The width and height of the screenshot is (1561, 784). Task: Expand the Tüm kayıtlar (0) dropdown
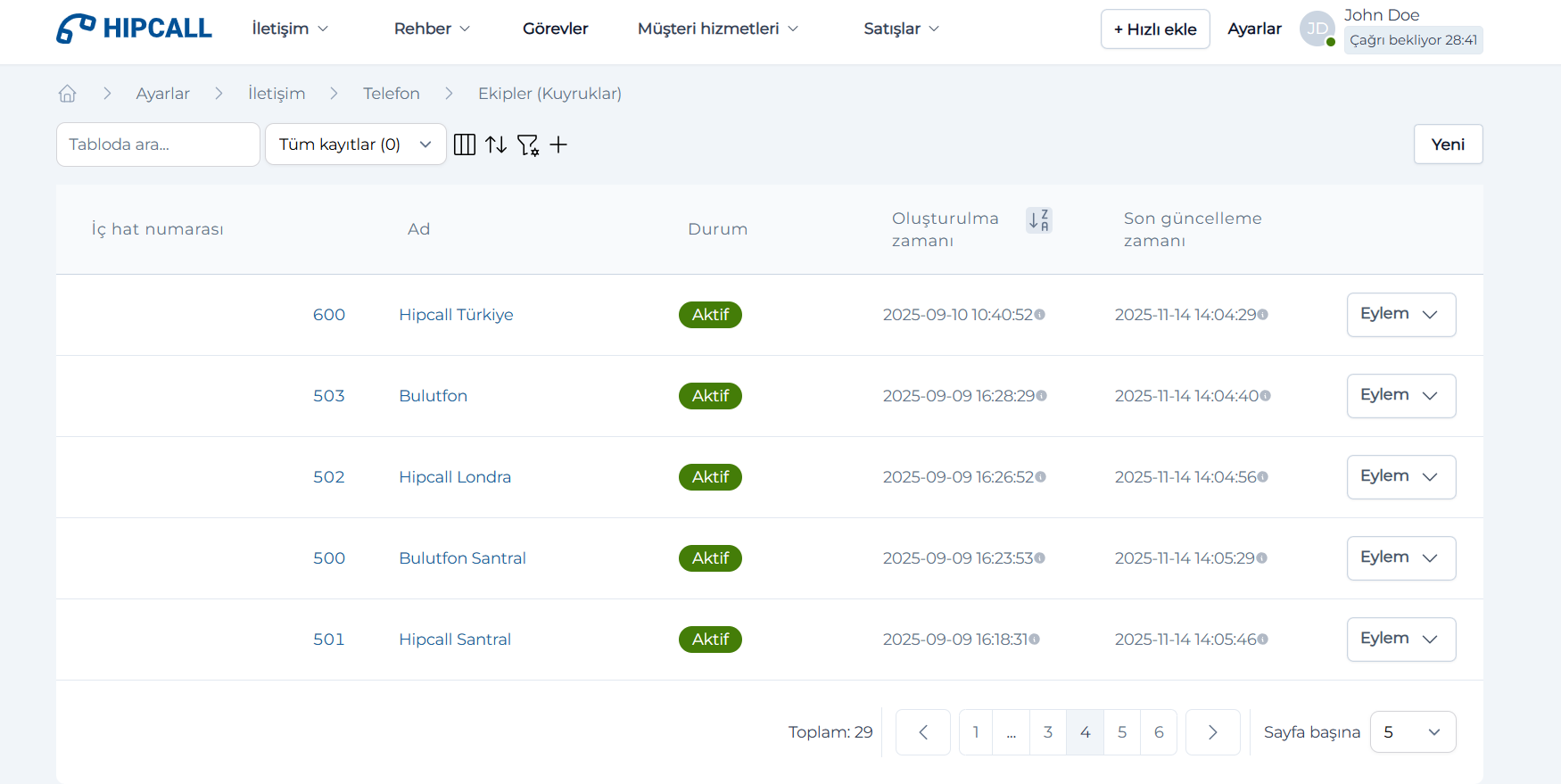coord(355,144)
